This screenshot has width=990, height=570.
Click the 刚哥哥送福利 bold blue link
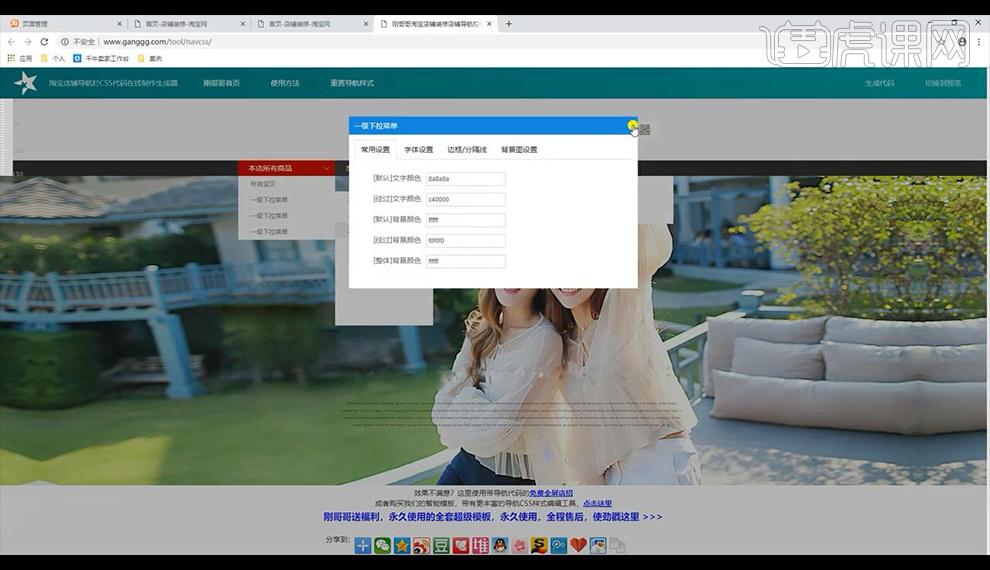pyautogui.click(x=492, y=517)
